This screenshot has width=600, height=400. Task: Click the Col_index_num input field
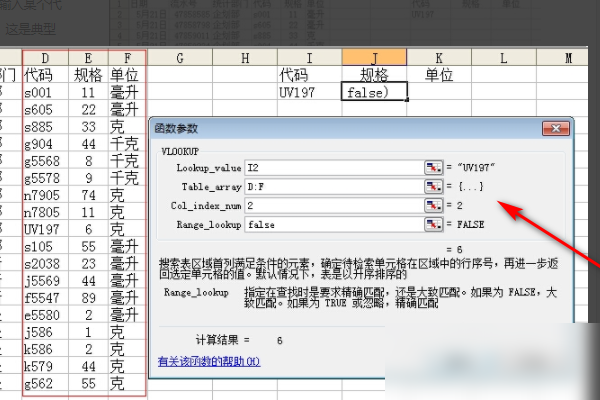click(334, 206)
